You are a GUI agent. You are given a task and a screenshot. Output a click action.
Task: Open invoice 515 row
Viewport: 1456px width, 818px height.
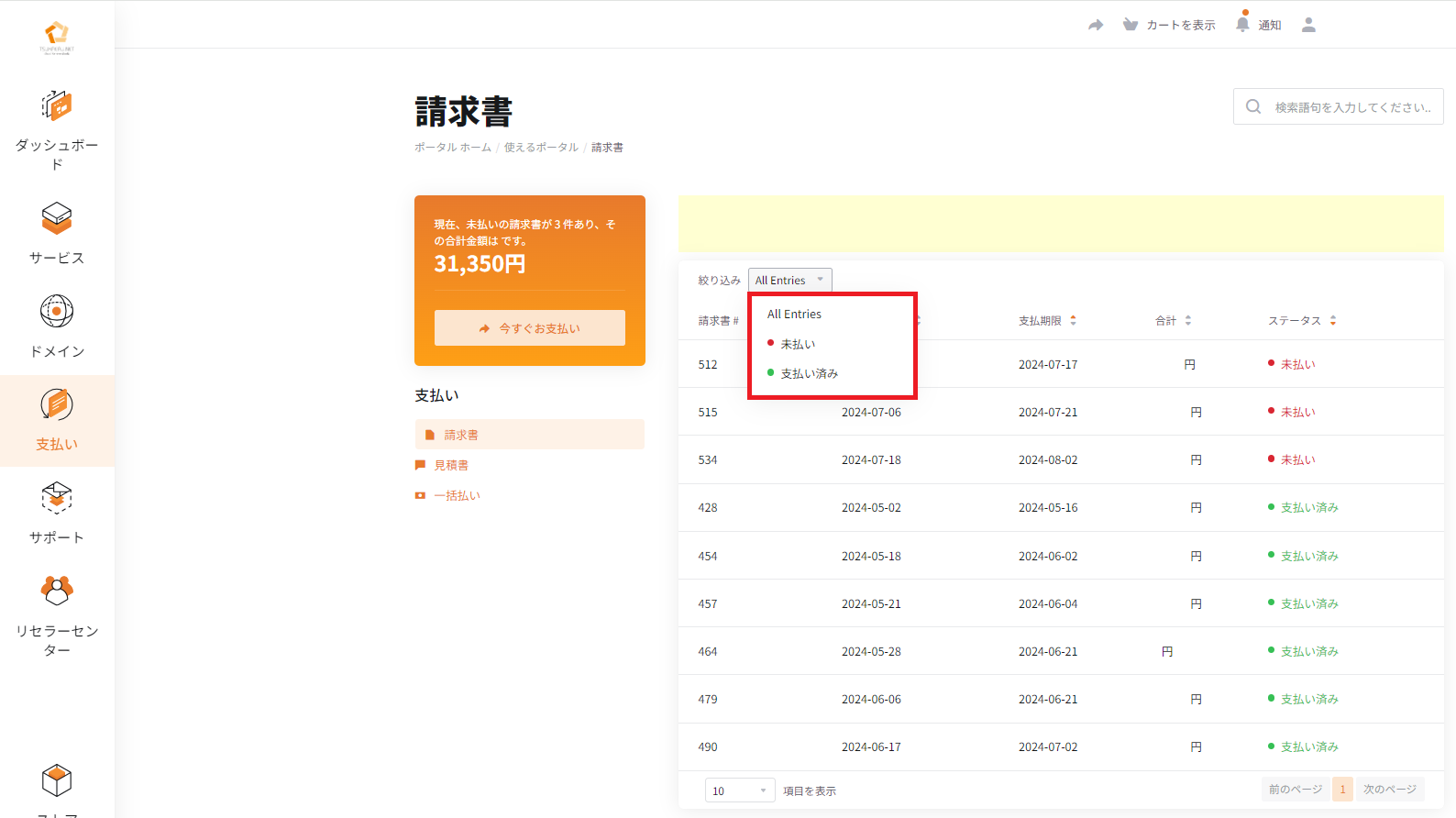click(x=1061, y=412)
